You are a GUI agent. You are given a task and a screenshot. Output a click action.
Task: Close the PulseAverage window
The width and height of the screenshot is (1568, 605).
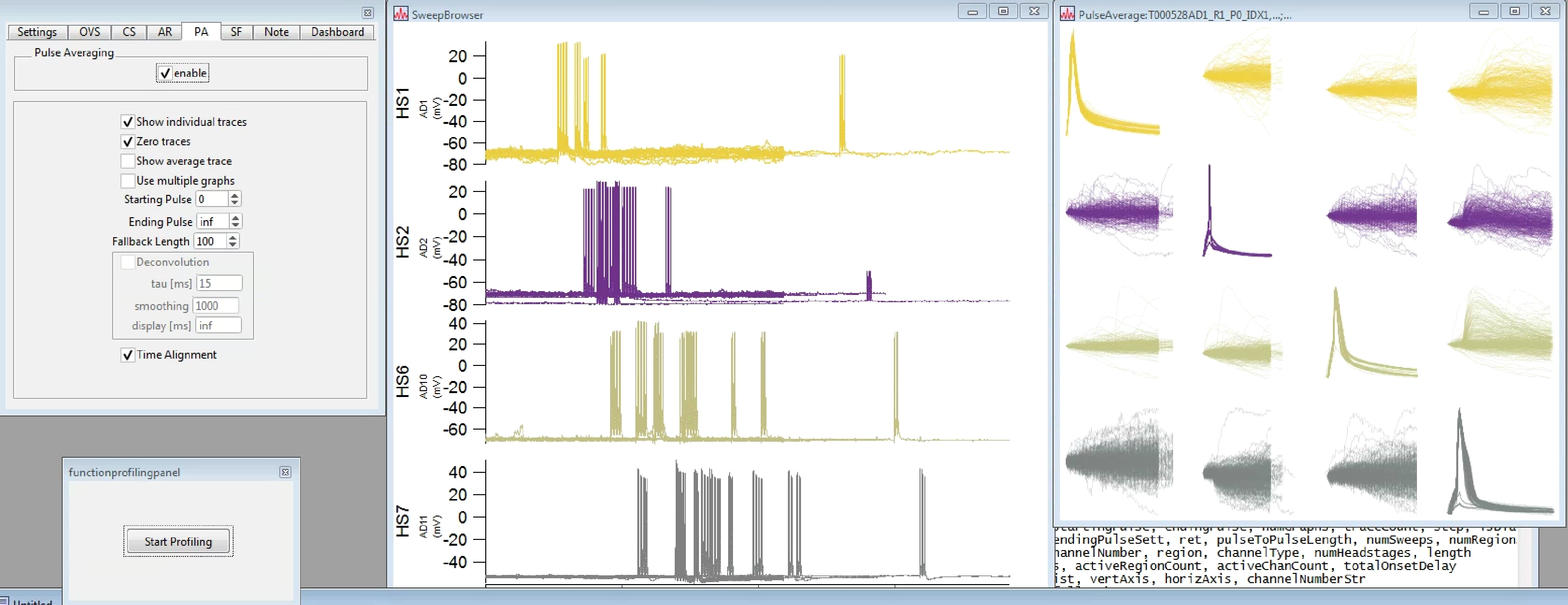pyautogui.click(x=1546, y=11)
